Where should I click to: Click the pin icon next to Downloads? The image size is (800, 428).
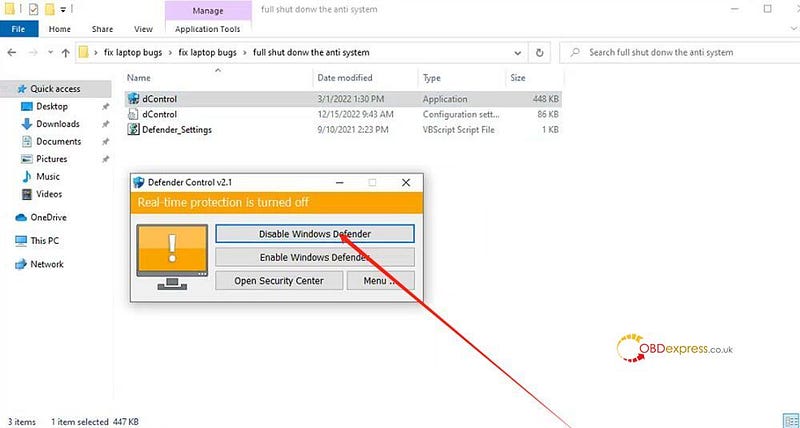[x=105, y=124]
